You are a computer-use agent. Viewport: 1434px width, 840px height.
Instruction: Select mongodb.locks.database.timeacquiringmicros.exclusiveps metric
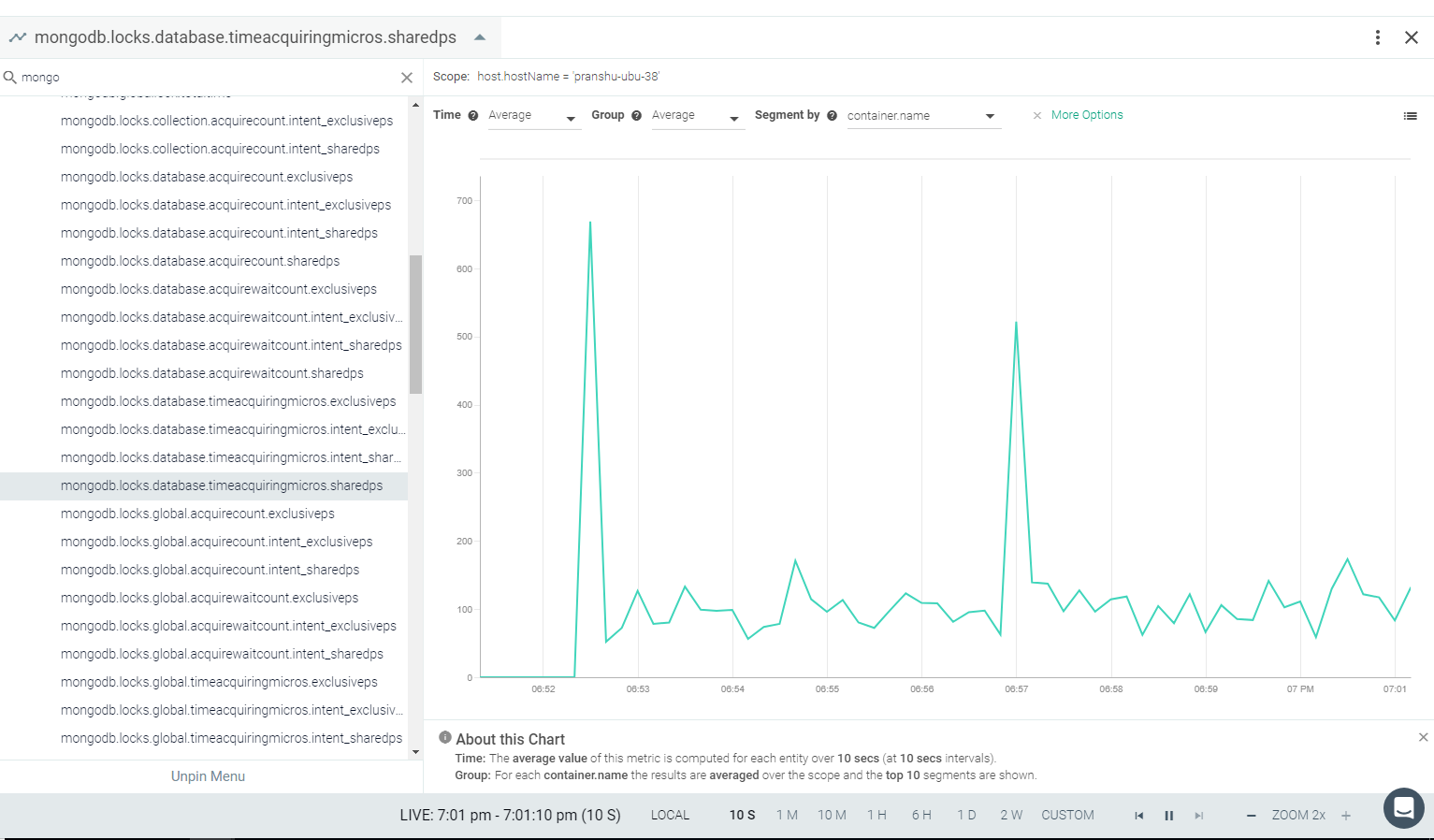(228, 401)
